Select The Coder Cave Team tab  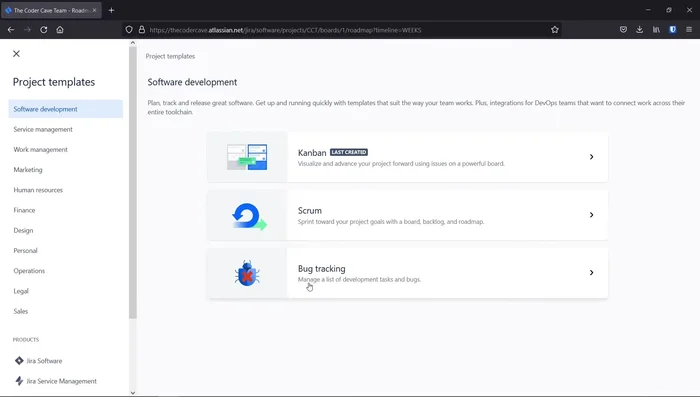pos(51,10)
